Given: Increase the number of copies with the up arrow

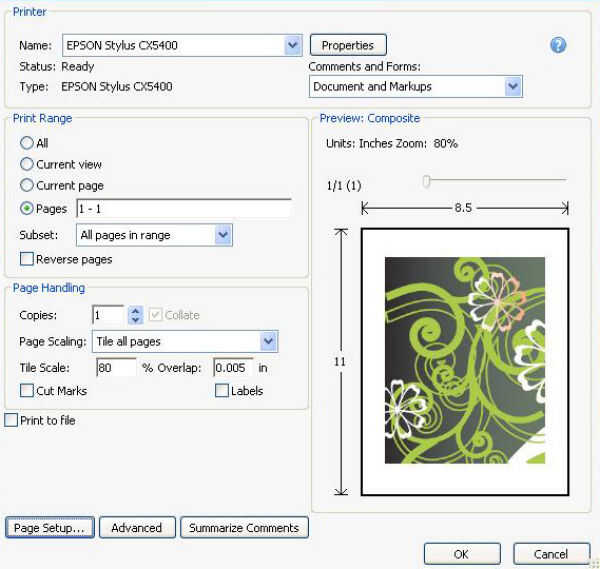Looking at the screenshot, I should pyautogui.click(x=135, y=311).
